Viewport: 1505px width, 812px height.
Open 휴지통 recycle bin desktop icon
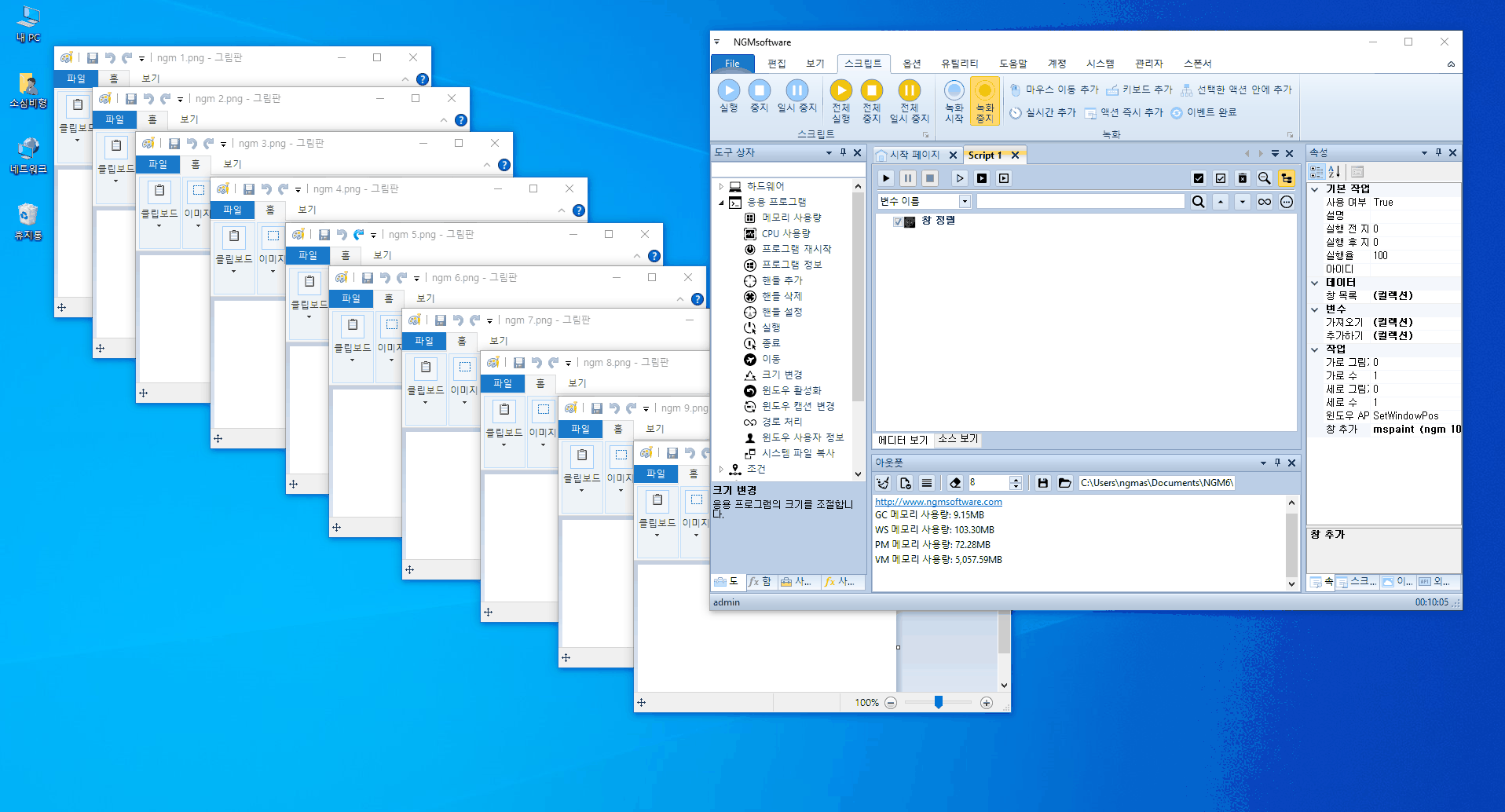(28, 222)
